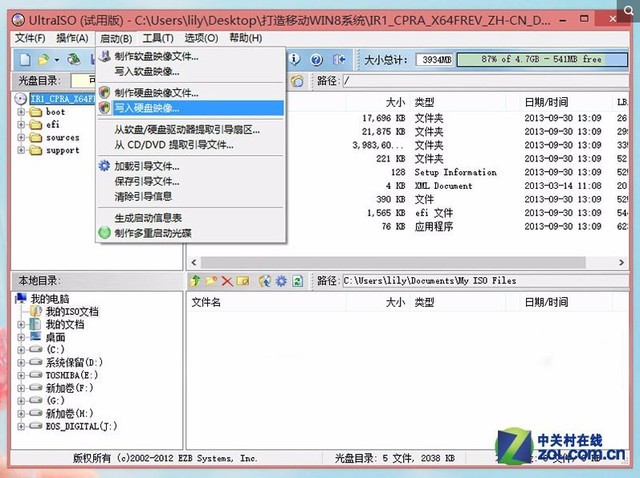Click the 我的ISO文档 folder icon
This screenshot has height=478, width=640.
[x=36, y=311]
